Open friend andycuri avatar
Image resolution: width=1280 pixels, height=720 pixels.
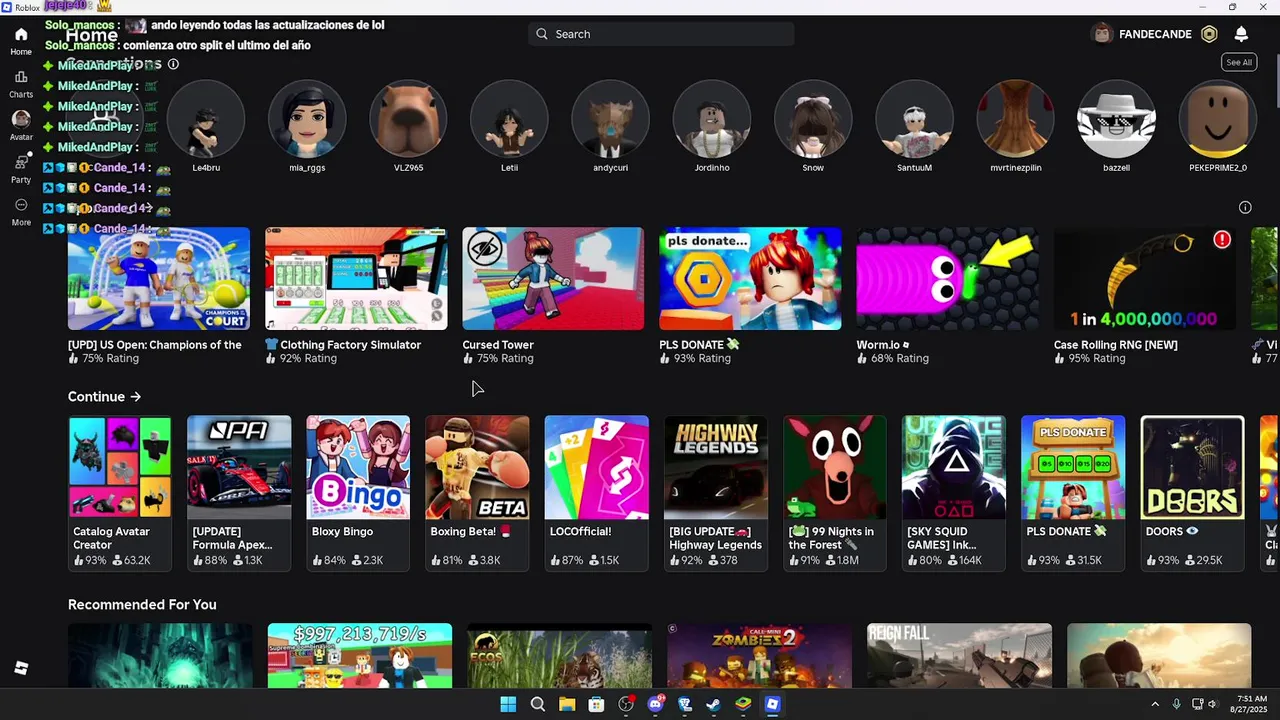(x=610, y=119)
